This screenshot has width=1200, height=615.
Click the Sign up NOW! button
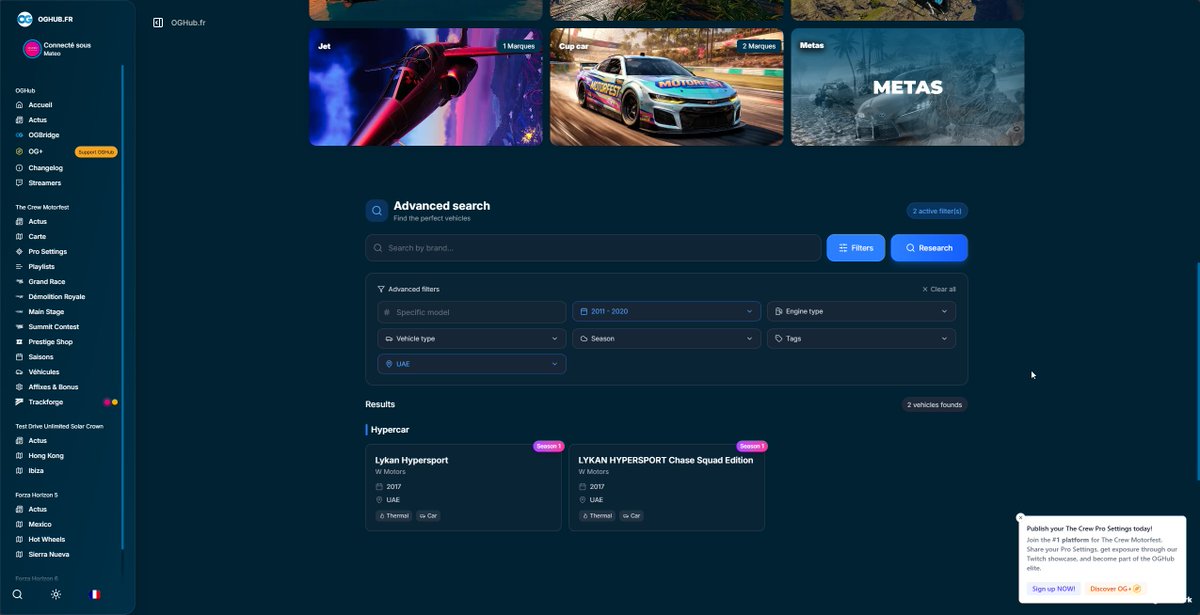(x=1054, y=589)
